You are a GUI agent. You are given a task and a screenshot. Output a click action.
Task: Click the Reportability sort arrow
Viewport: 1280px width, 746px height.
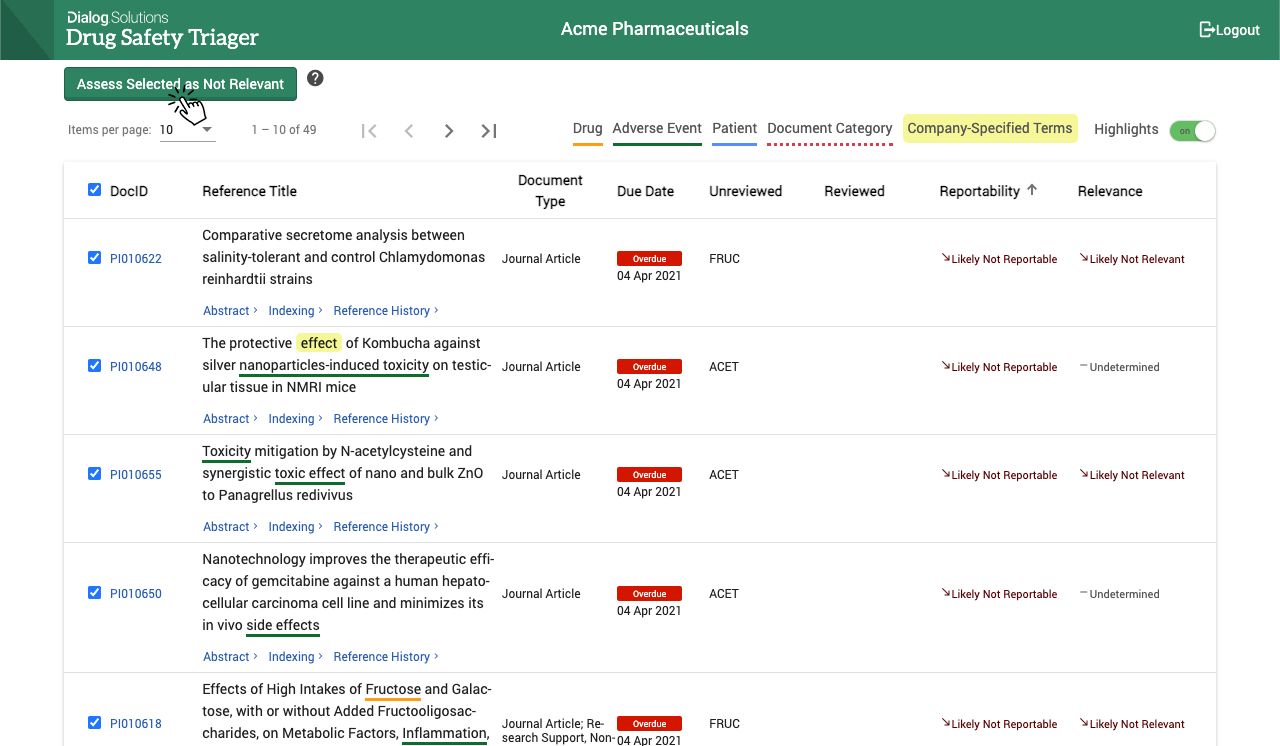point(1032,190)
